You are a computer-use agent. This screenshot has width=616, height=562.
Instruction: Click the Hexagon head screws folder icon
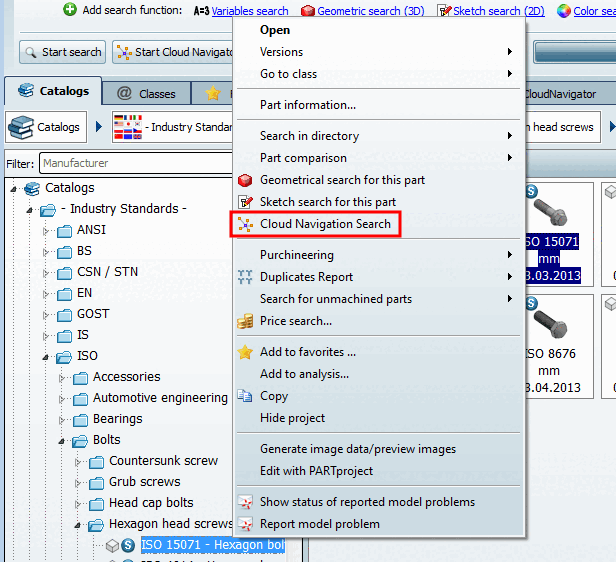click(x=96, y=525)
